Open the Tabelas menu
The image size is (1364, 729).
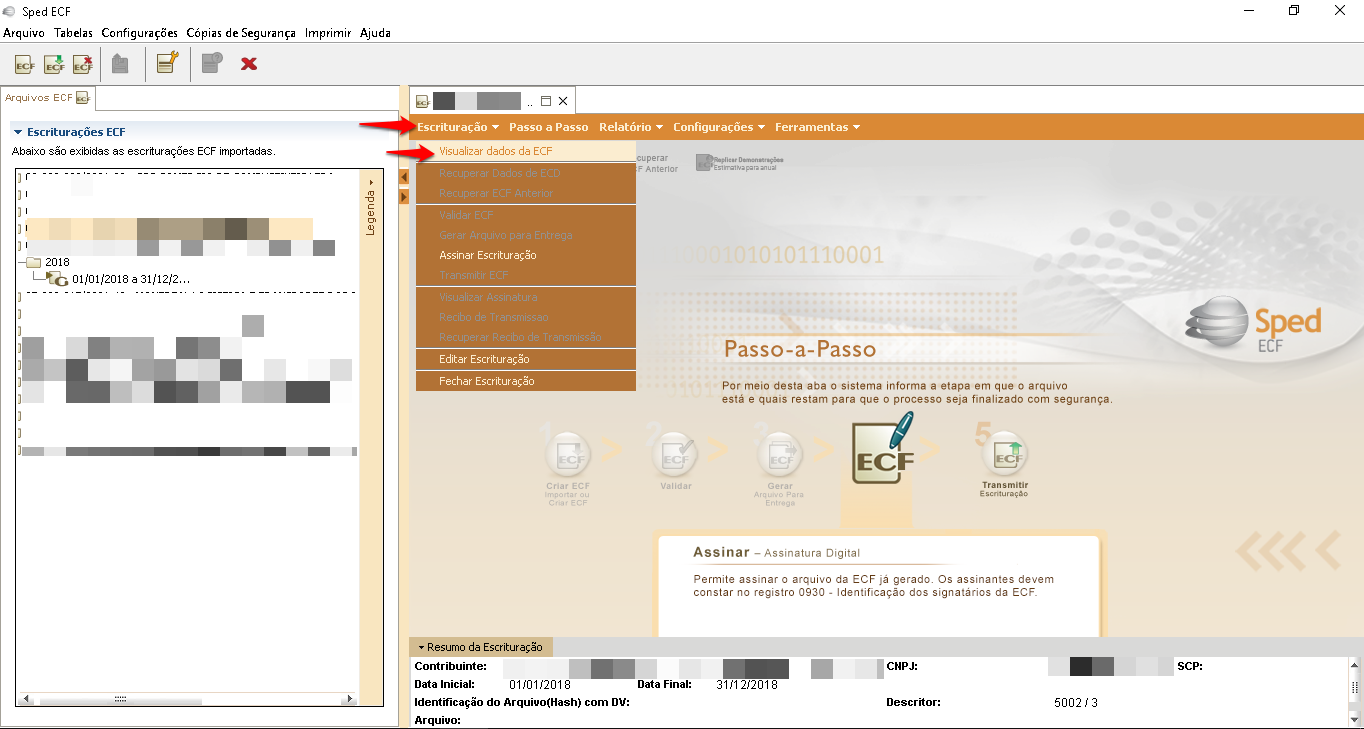(x=73, y=33)
